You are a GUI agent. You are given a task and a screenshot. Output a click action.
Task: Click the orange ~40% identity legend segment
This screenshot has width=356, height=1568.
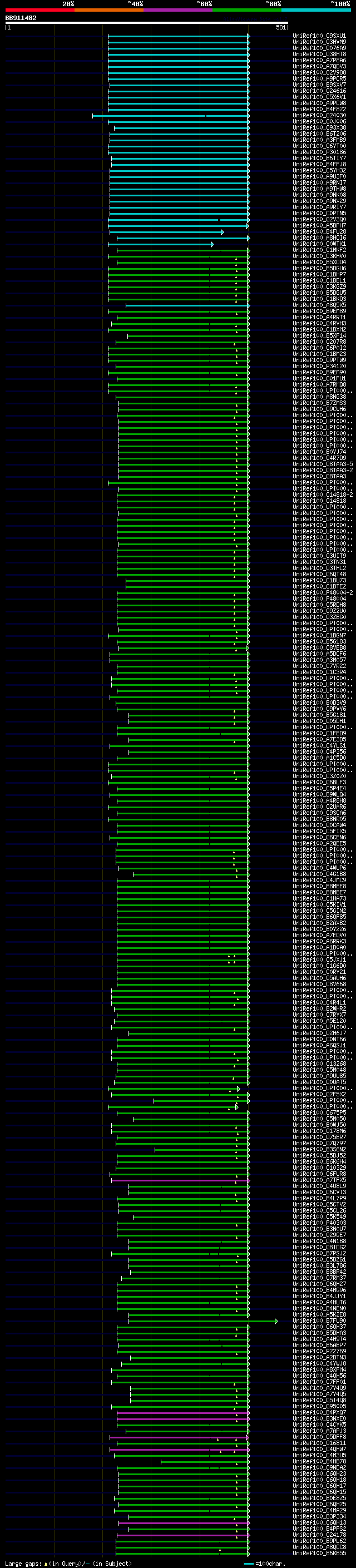pyautogui.click(x=108, y=10)
